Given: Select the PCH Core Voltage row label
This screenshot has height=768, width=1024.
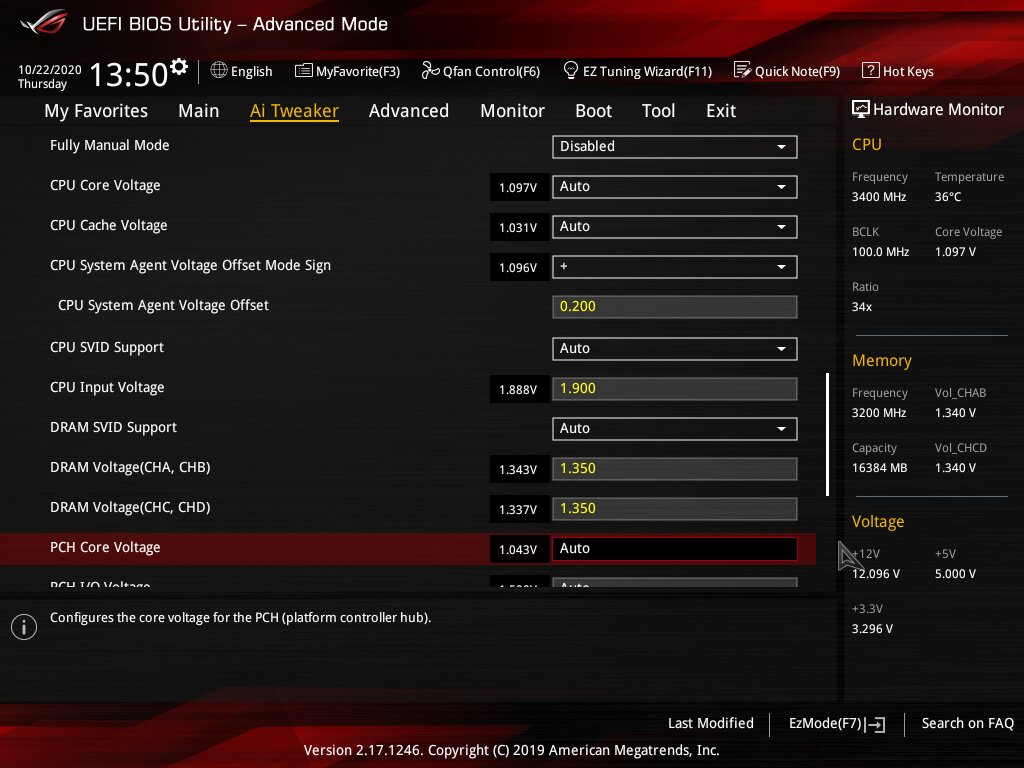Looking at the screenshot, I should coord(105,547).
